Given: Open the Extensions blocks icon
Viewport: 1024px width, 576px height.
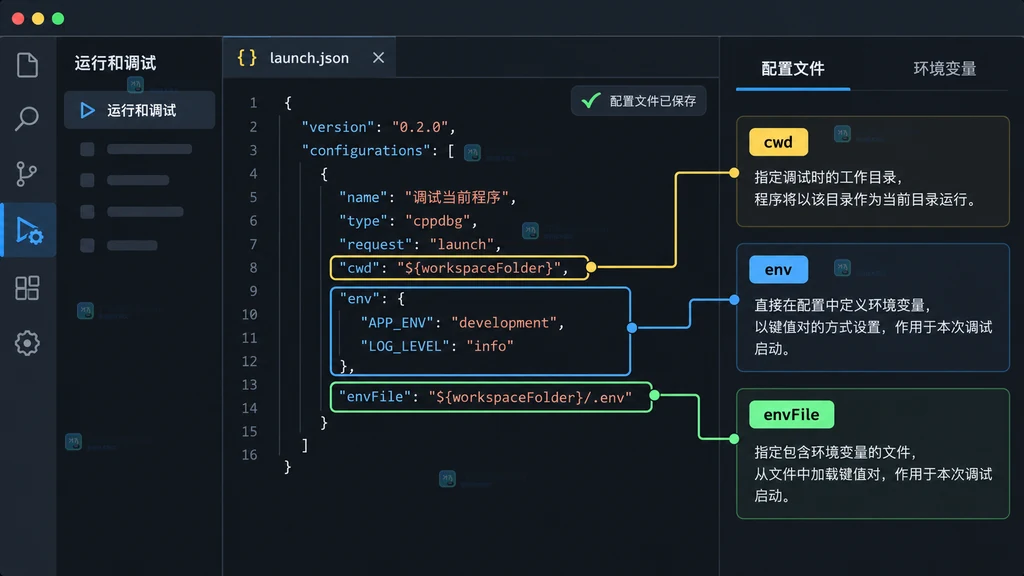Looking at the screenshot, I should click(27, 287).
